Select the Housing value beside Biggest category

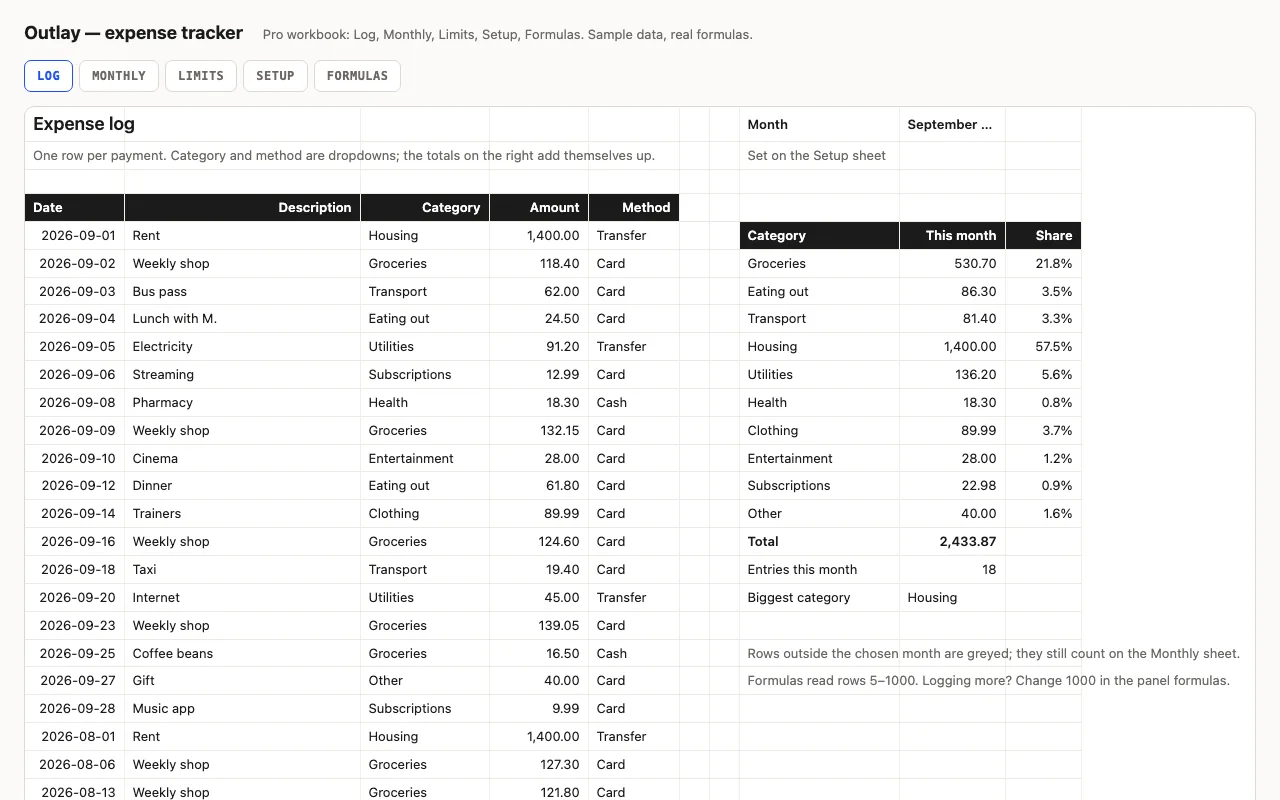(x=953, y=598)
